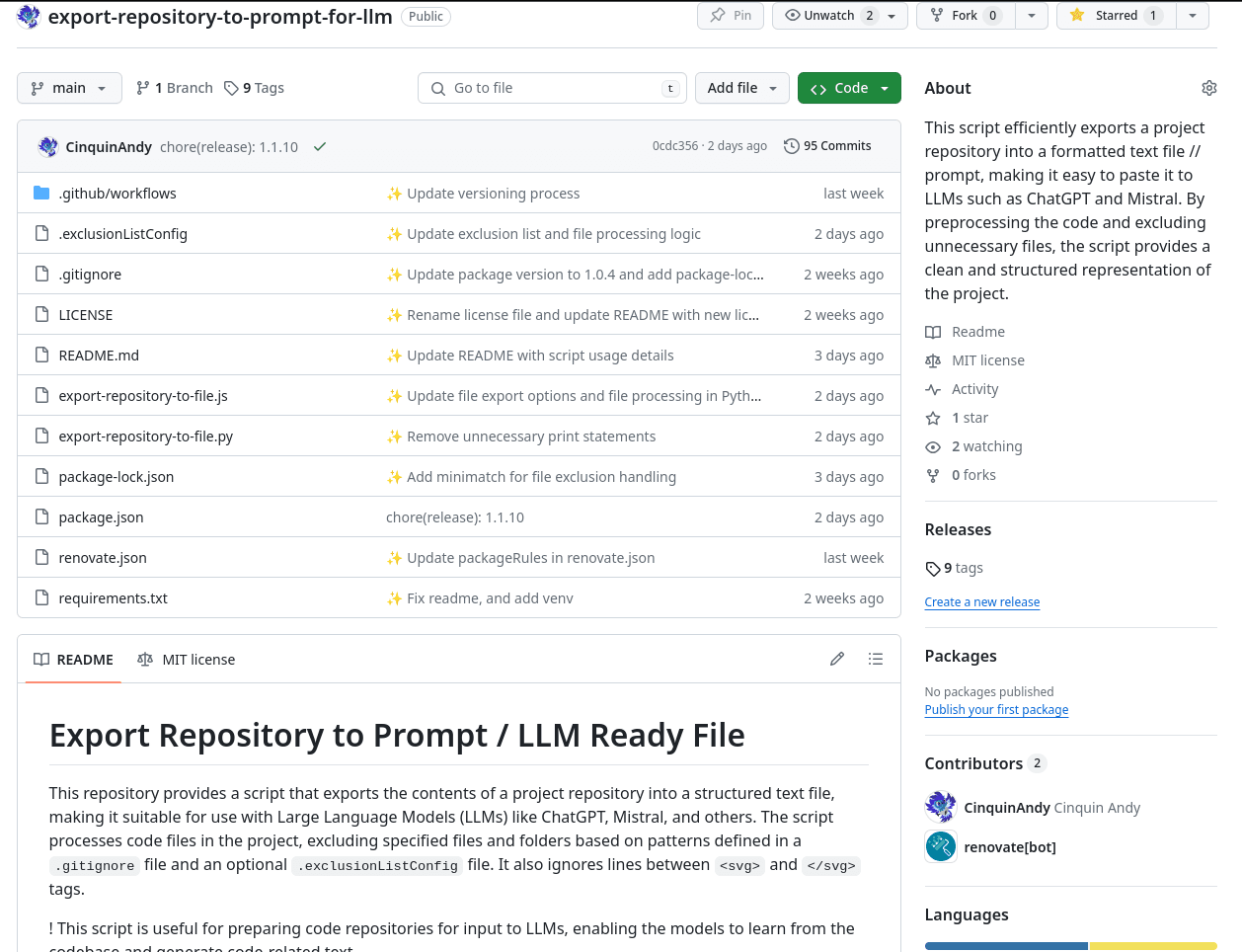This screenshot has width=1242, height=952.
Task: Click the Create a new release link
Action: [981, 601]
